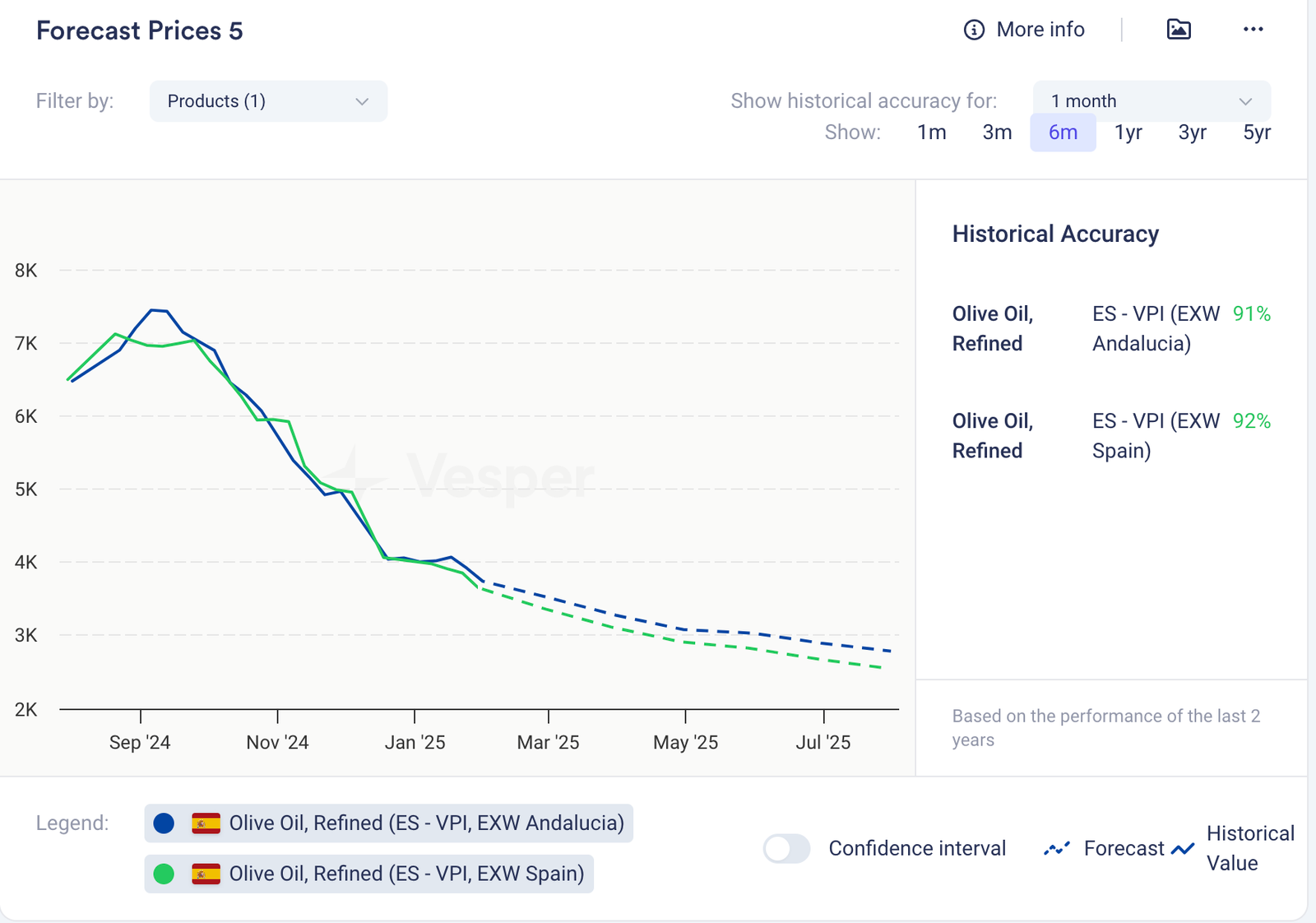Click the chevron in Products filter
Viewport: 1316px width, 923px height.
tap(362, 101)
